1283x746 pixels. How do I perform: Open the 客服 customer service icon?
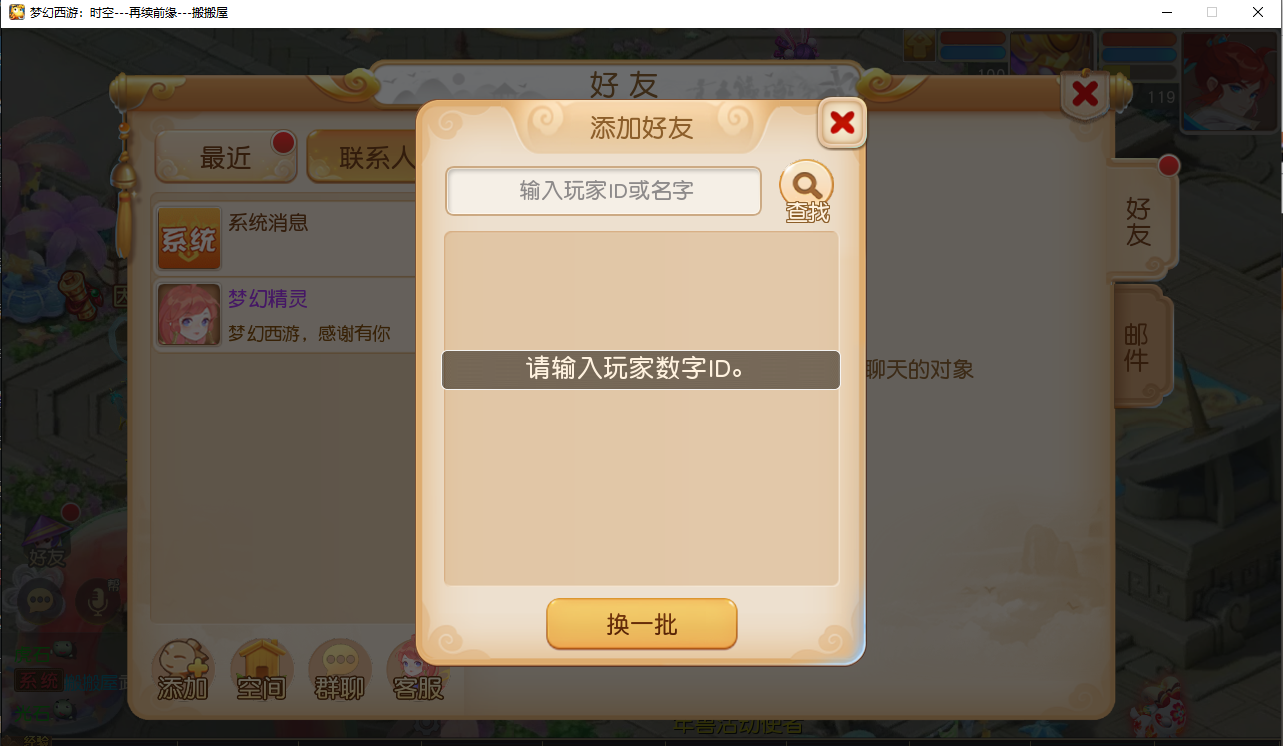pos(418,670)
